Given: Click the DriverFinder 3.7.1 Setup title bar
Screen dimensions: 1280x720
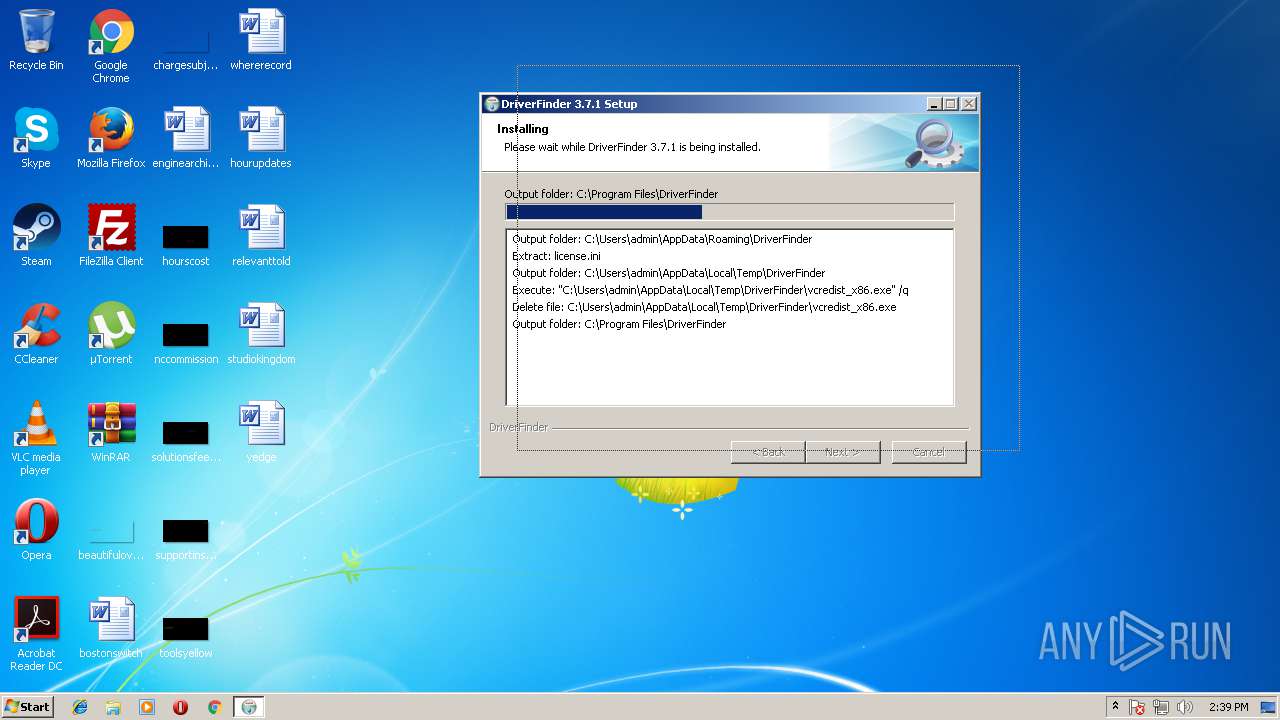Looking at the screenshot, I should click(730, 104).
